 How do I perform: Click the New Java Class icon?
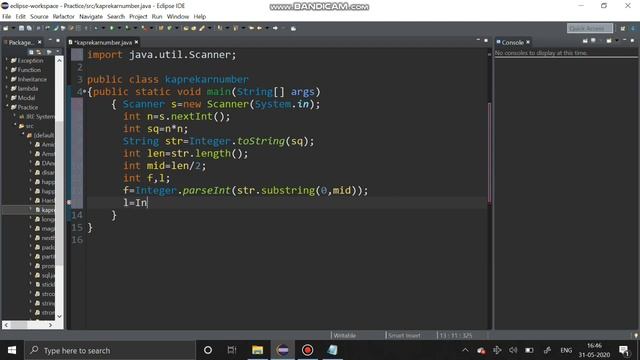point(169,28)
